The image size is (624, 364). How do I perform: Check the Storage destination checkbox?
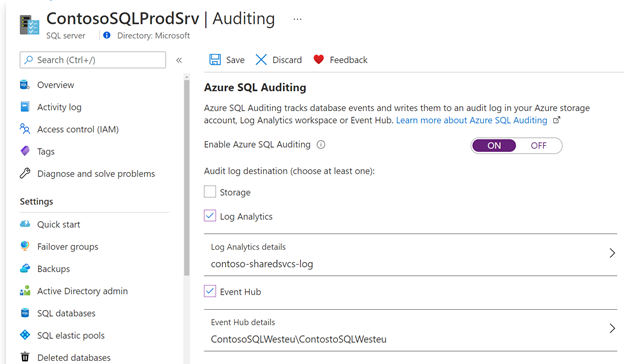210,192
